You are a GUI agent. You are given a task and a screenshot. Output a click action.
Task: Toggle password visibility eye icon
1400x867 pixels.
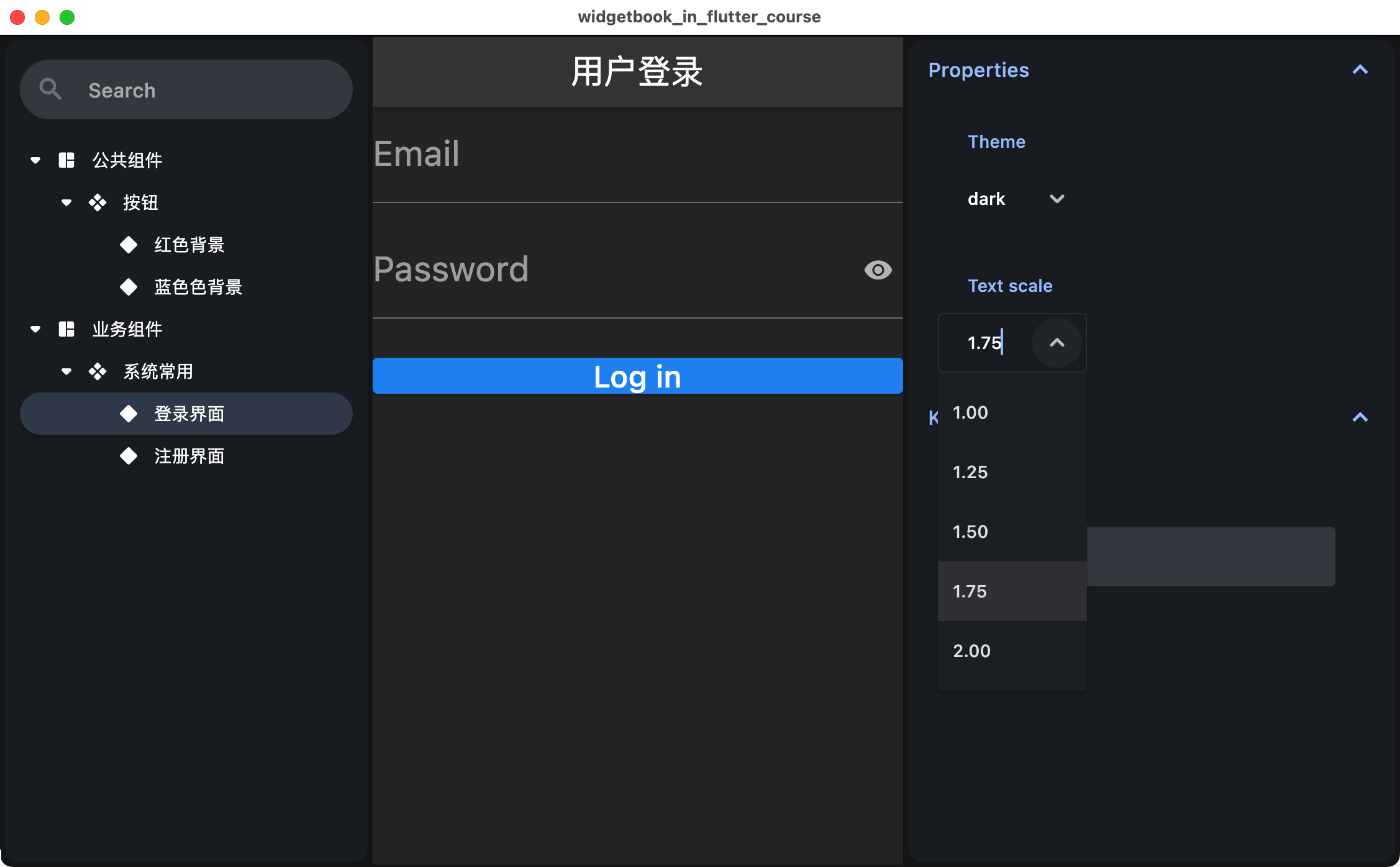pos(878,270)
